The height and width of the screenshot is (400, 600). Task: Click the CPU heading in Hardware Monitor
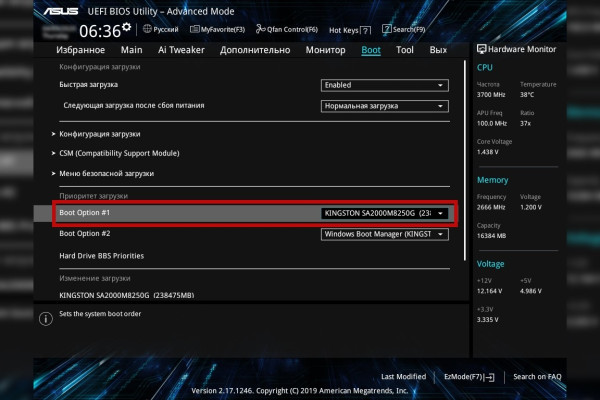[x=484, y=67]
